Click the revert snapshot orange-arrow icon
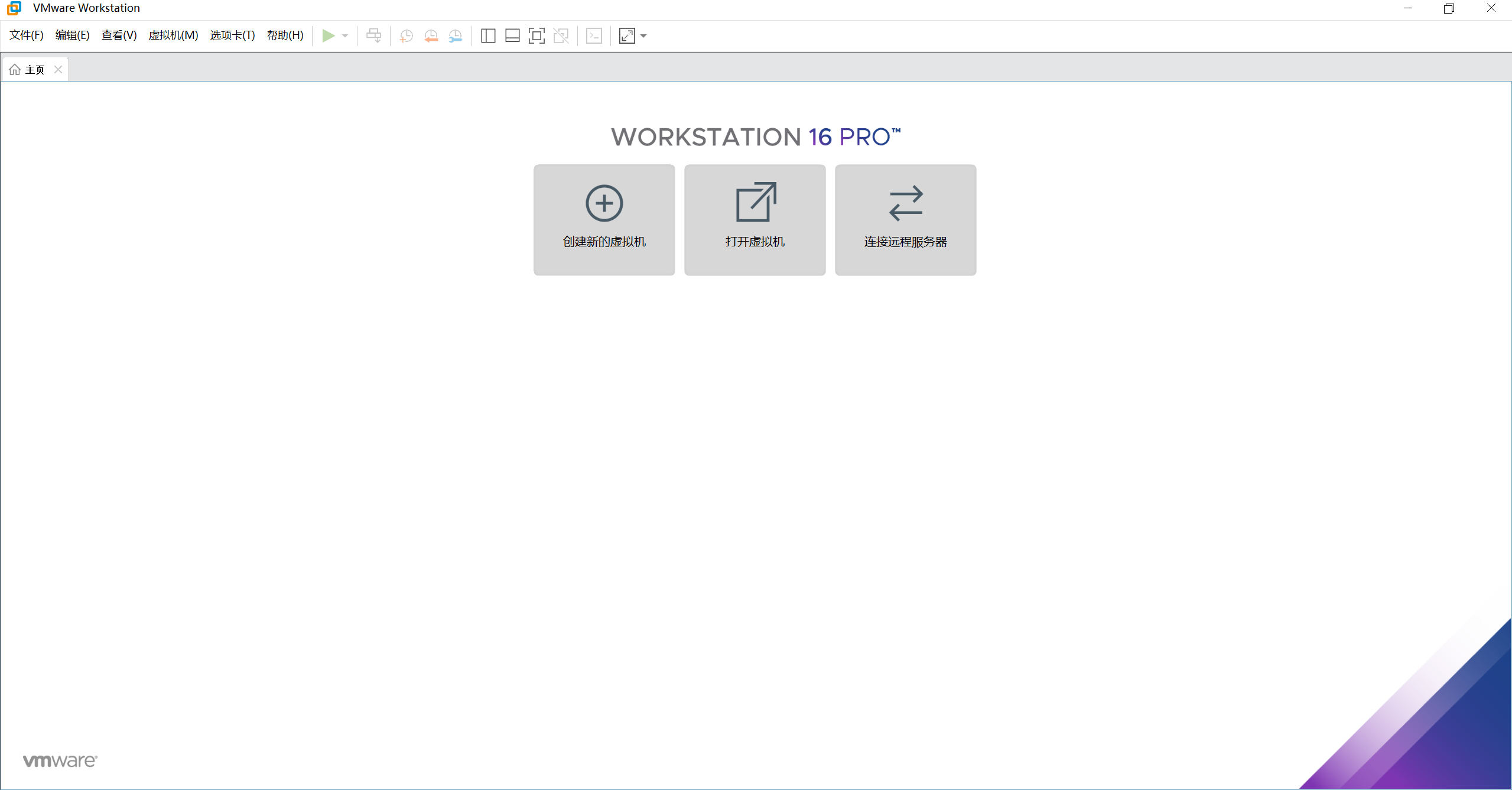 click(x=431, y=36)
